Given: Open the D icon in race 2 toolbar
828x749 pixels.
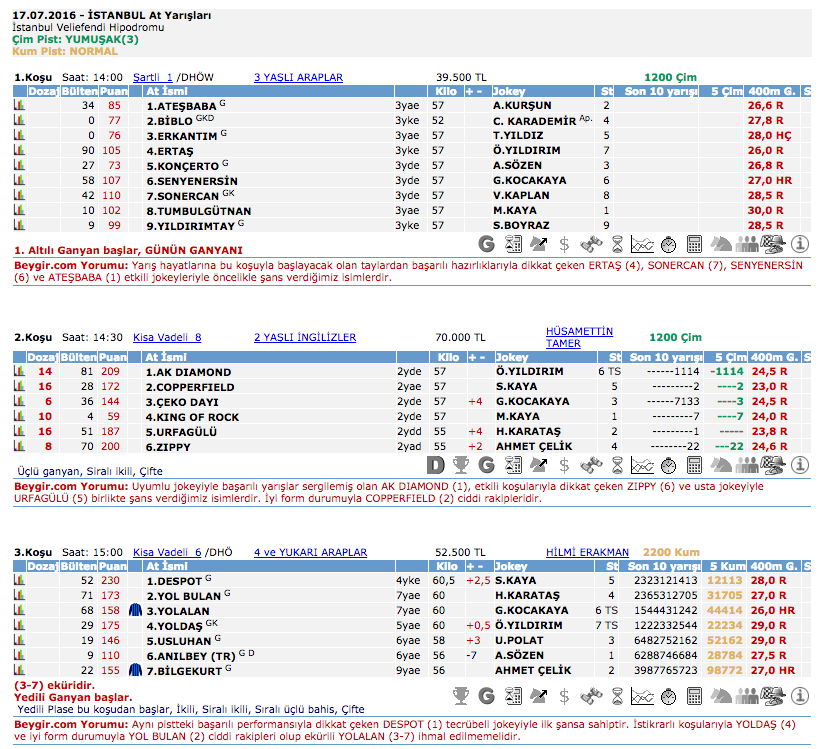Looking at the screenshot, I should pos(435,465).
